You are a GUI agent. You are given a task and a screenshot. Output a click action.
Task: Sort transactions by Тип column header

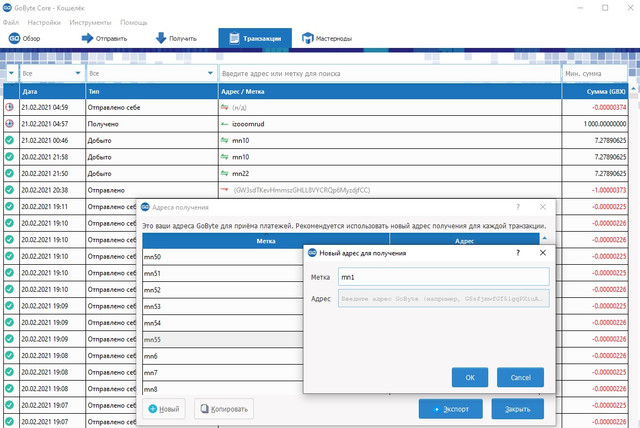152,91
